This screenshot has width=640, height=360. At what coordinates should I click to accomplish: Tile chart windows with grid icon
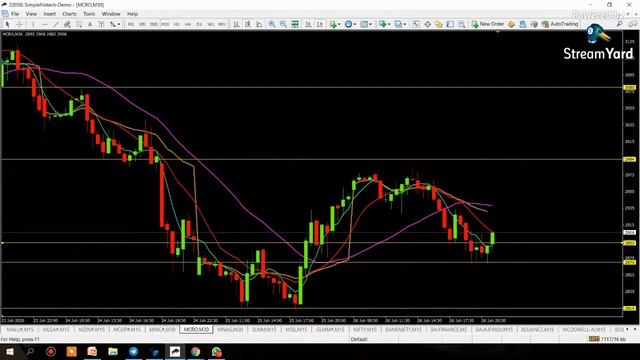pos(295,24)
